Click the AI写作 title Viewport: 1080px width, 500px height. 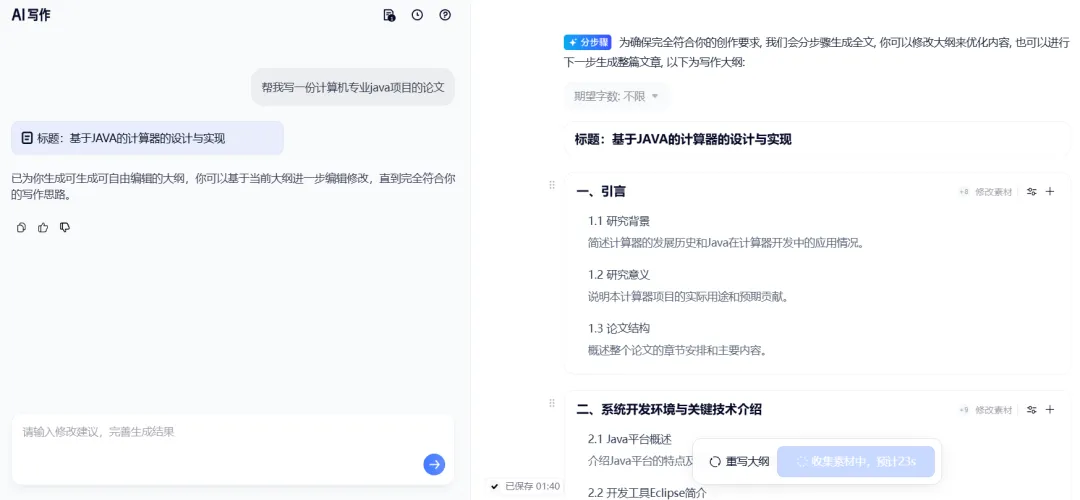coord(31,15)
